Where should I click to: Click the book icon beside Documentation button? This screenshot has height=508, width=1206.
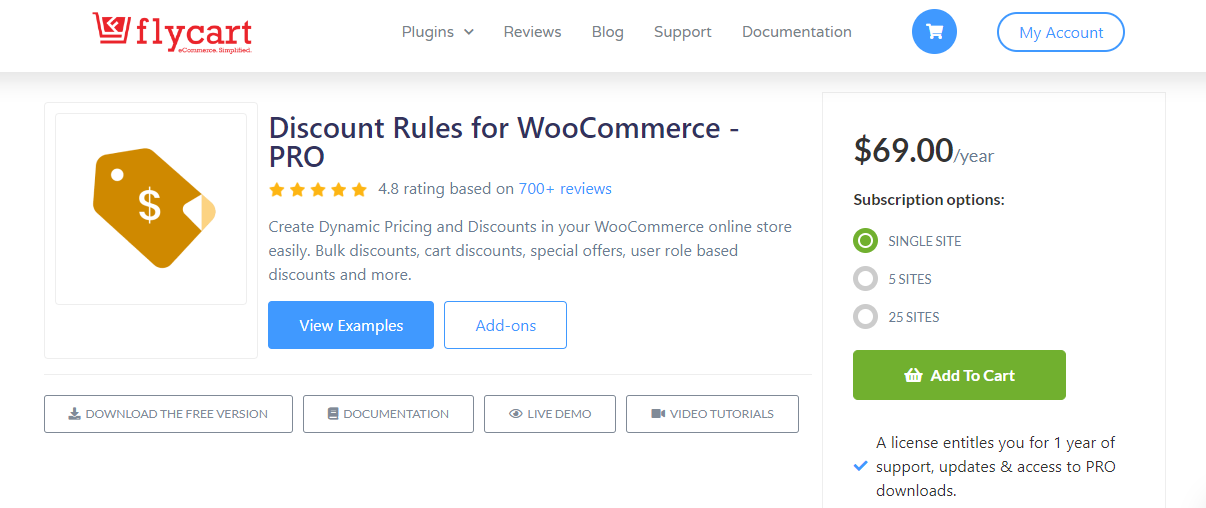click(x=333, y=414)
